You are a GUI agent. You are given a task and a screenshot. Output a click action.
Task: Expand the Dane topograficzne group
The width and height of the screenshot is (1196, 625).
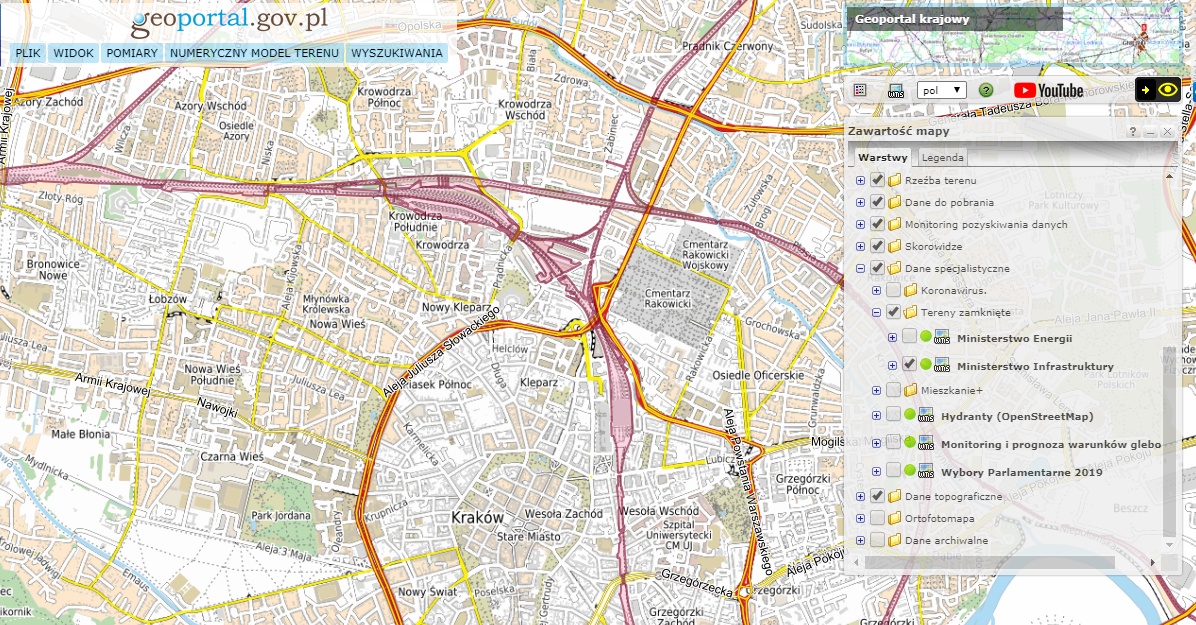tap(860, 497)
